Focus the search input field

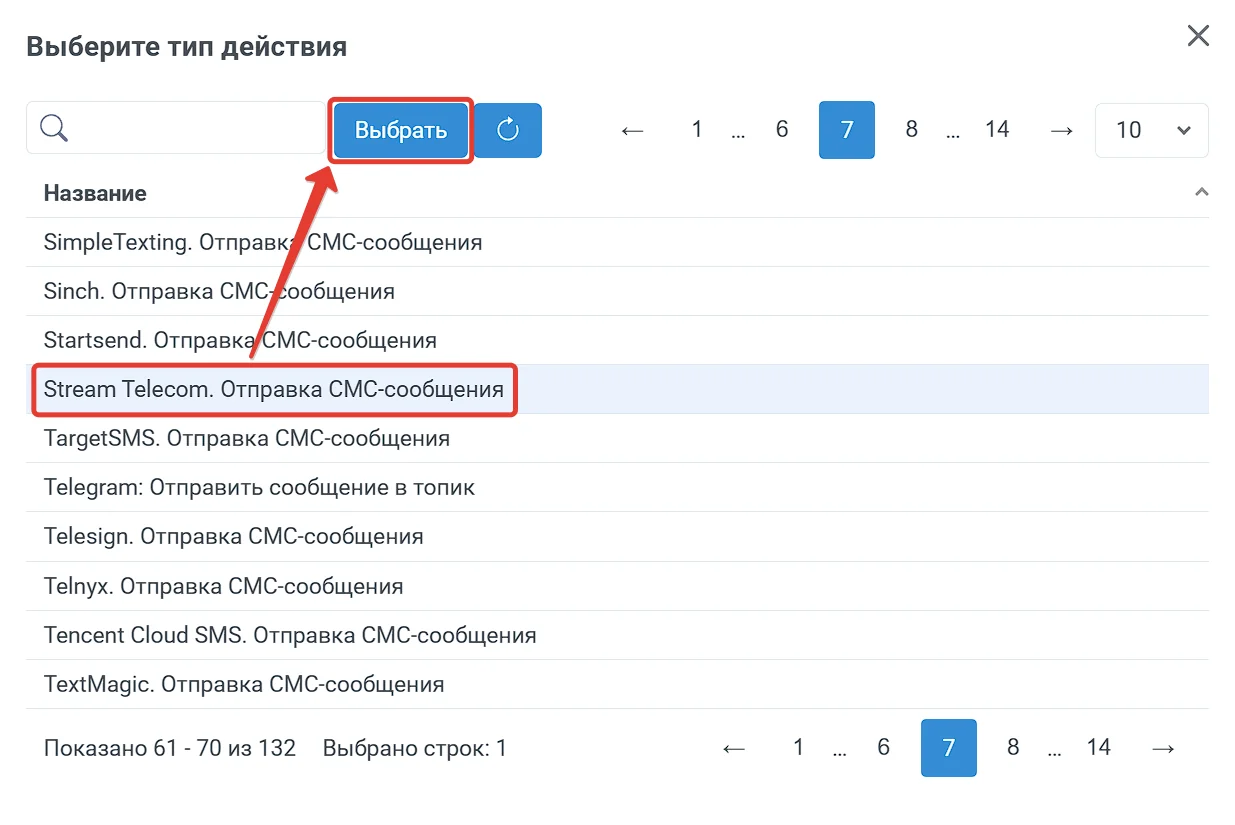[176, 128]
